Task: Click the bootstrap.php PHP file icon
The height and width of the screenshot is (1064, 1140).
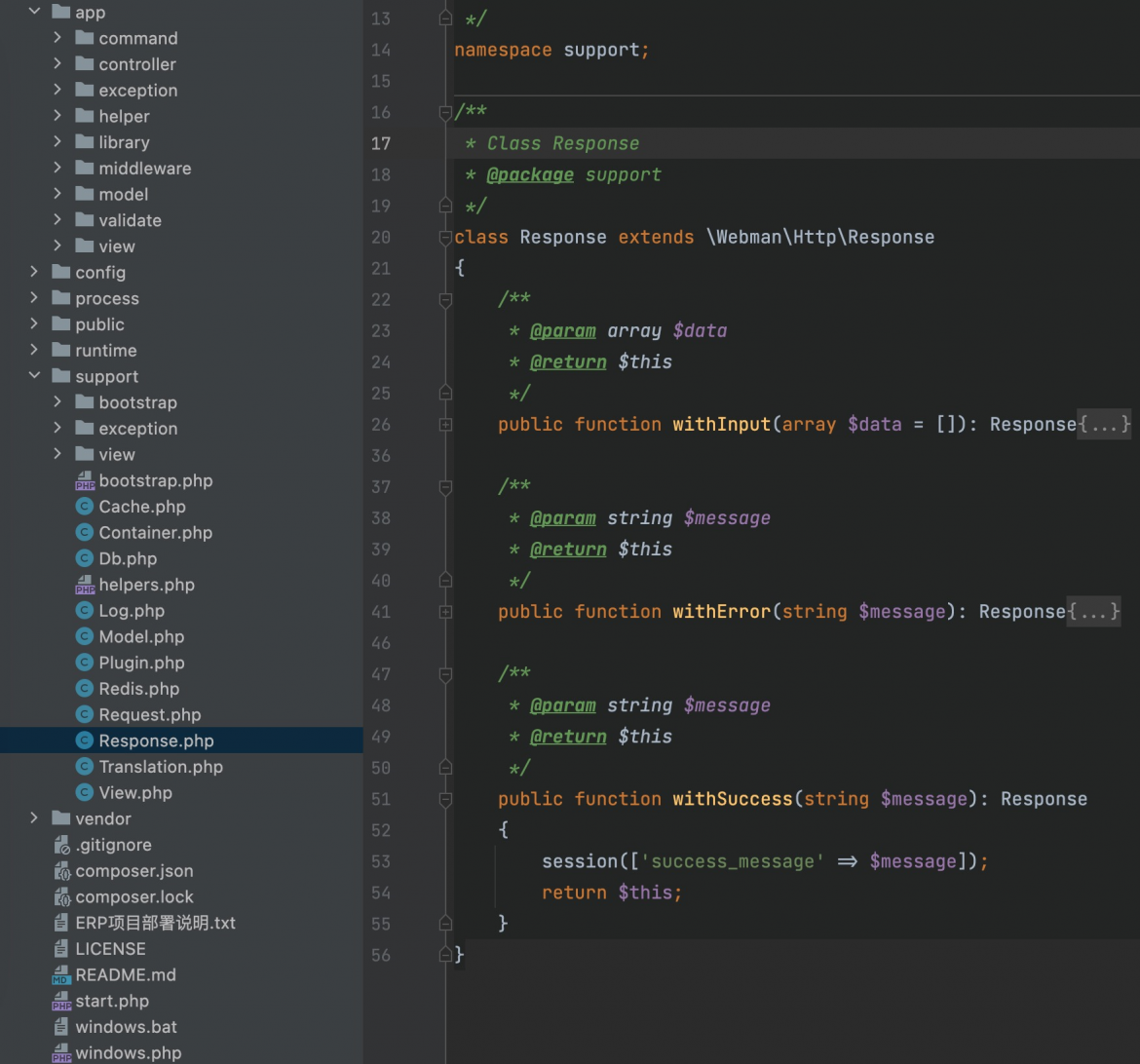Action: (x=85, y=480)
